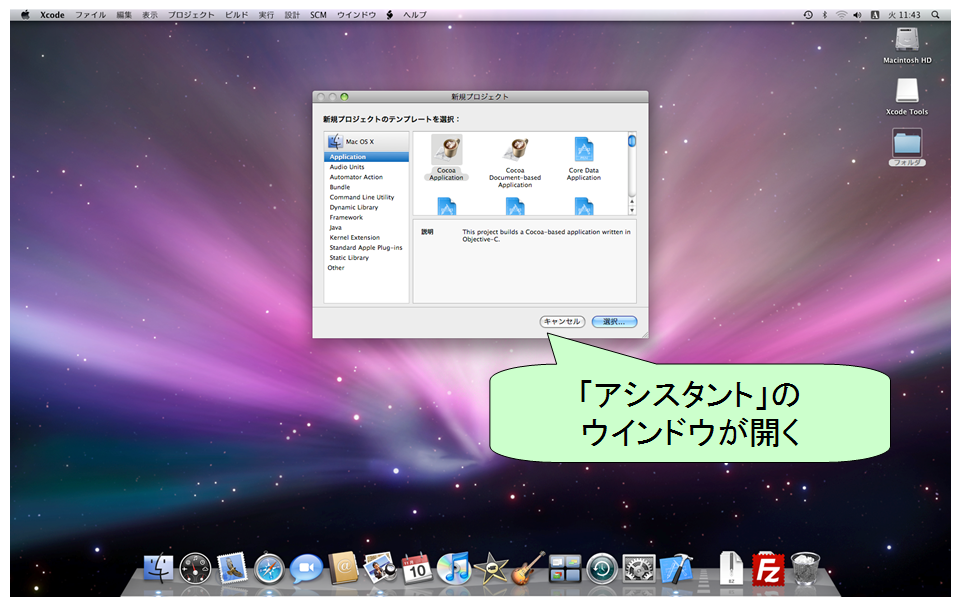The width and height of the screenshot is (956, 602).
Task: Click the green zoom button of 新規プロジェクト window
Action: click(x=344, y=96)
